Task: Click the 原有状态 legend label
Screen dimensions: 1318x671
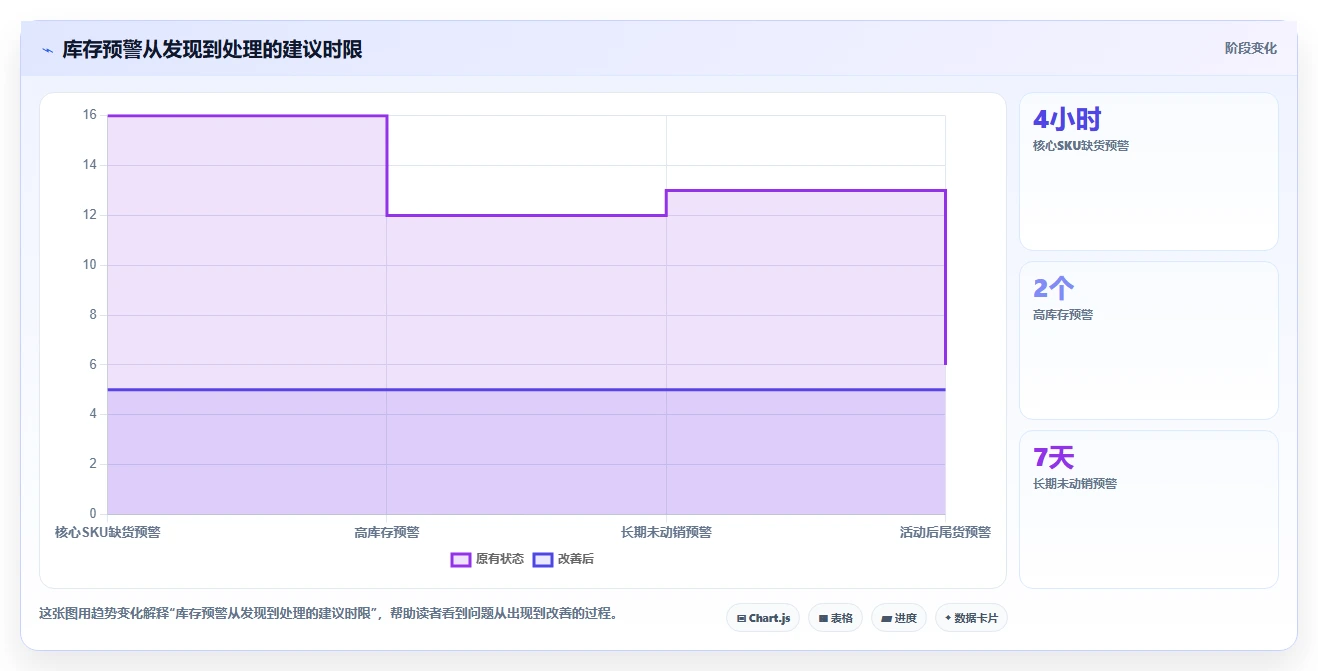Action: tap(500, 559)
